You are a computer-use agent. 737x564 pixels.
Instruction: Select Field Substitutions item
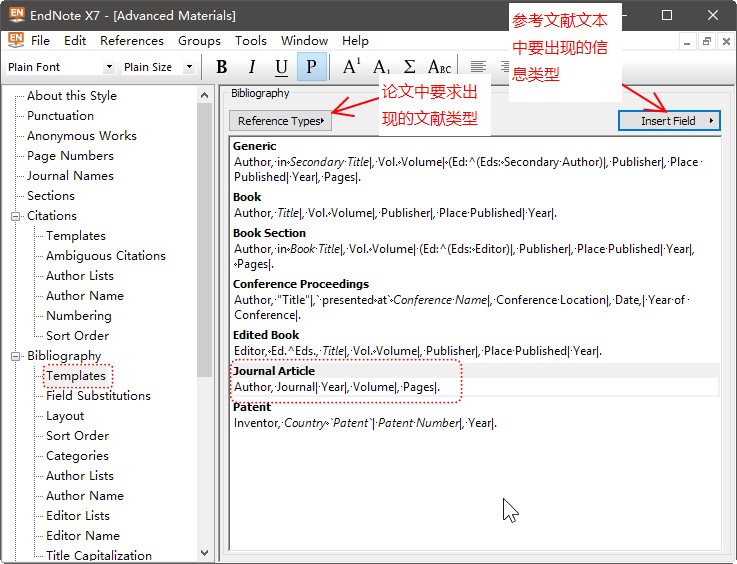98,396
